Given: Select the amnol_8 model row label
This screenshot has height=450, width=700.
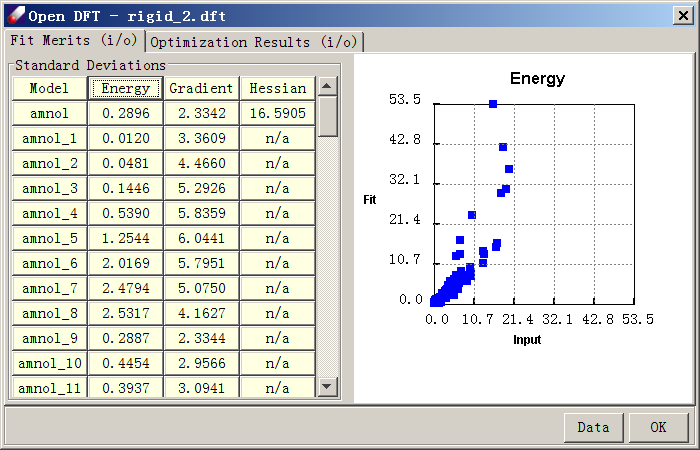Looking at the screenshot, I should 49,313.
